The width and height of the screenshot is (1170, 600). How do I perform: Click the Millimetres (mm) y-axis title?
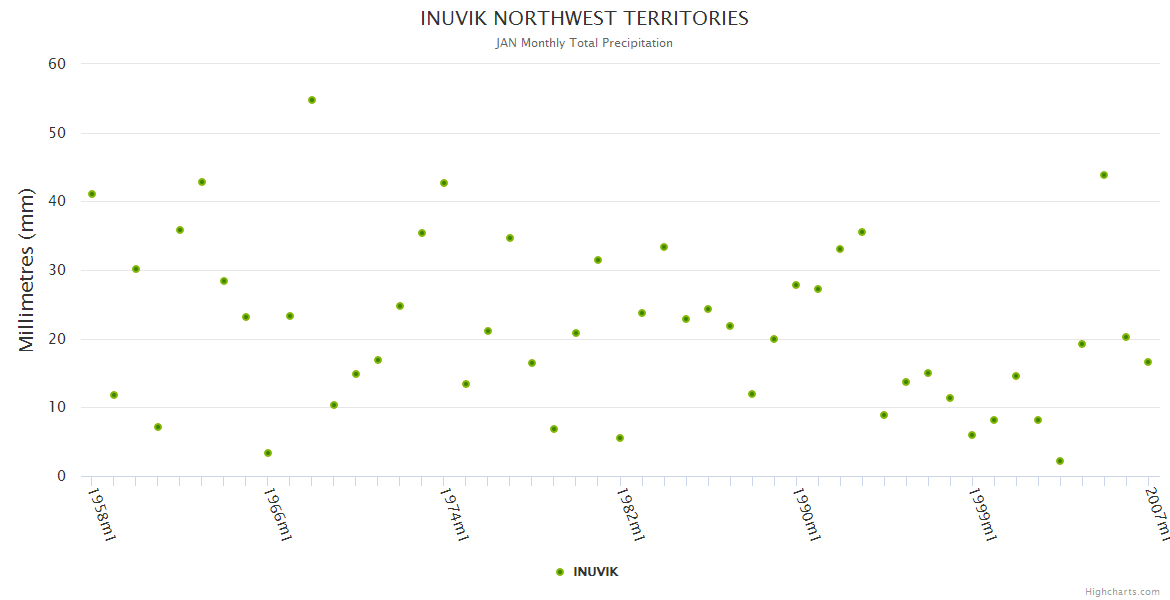[x=27, y=270]
